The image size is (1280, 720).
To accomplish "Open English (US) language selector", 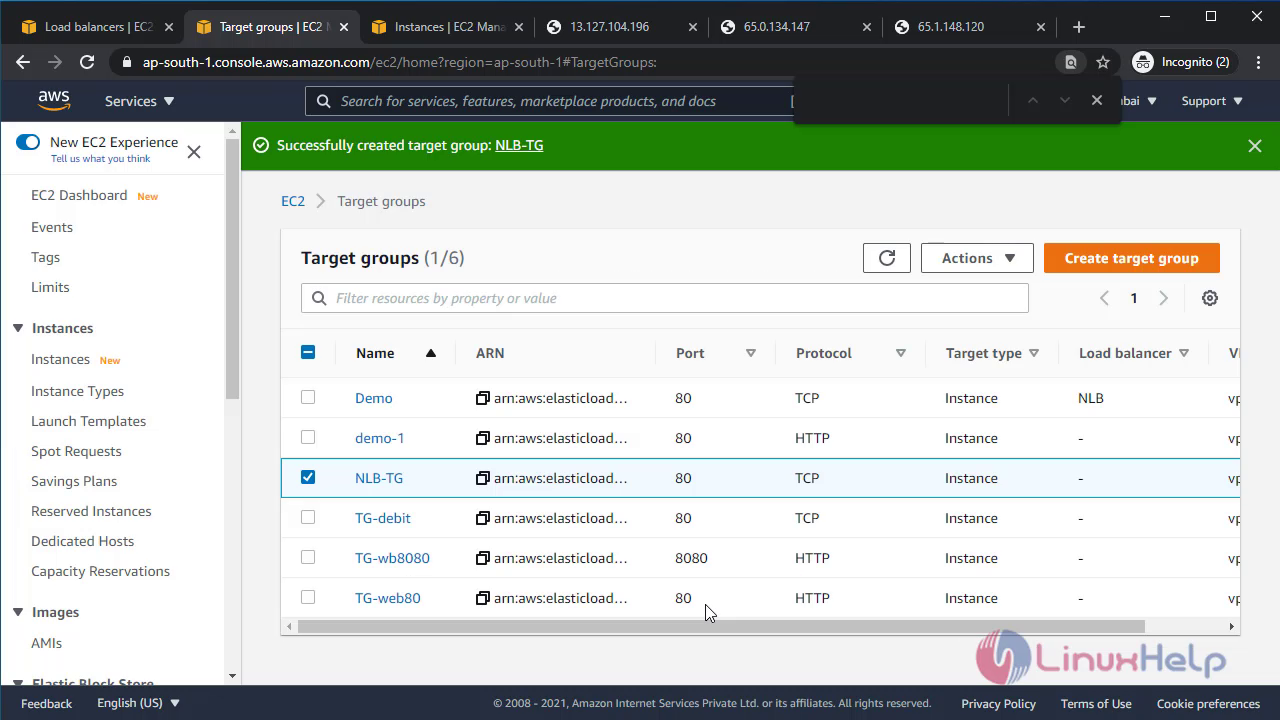I will (139, 703).
